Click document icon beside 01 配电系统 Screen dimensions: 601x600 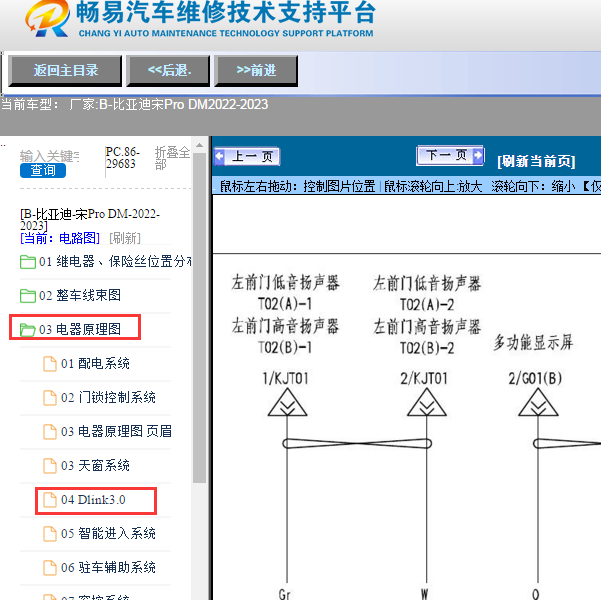(x=50, y=363)
